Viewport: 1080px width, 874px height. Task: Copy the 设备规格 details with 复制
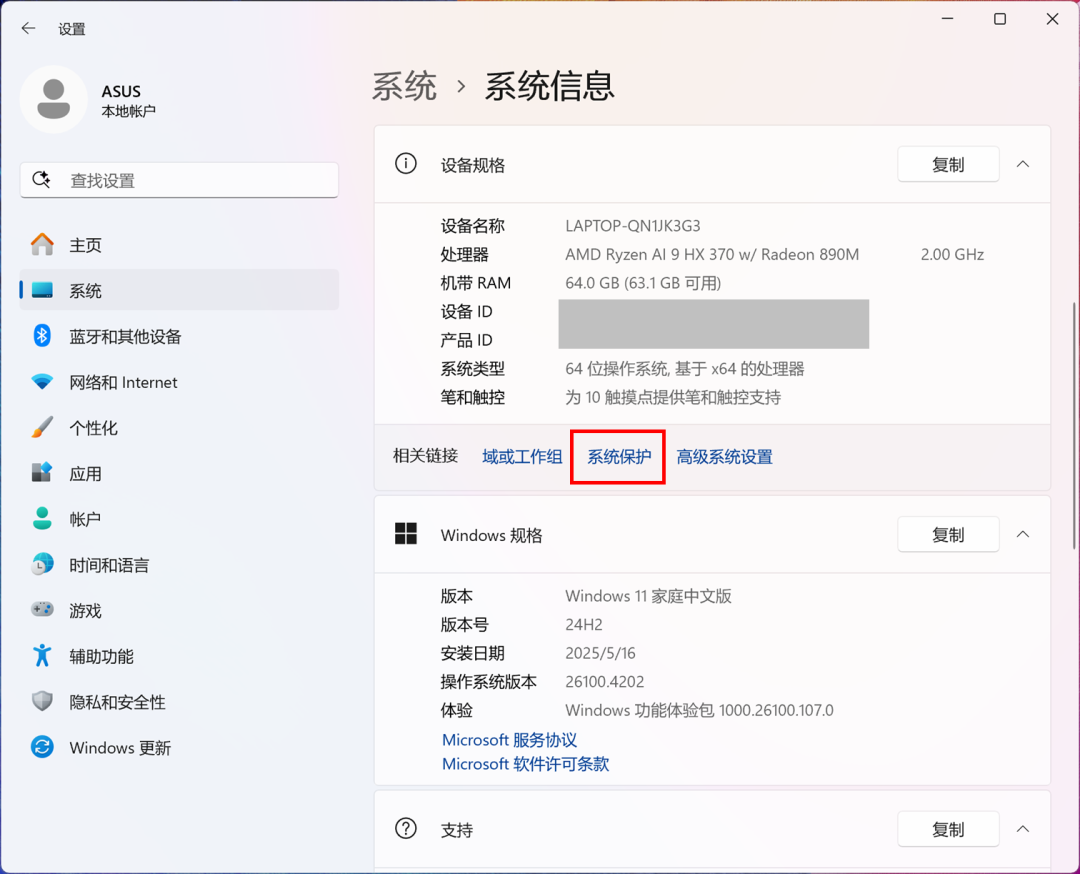click(948, 164)
